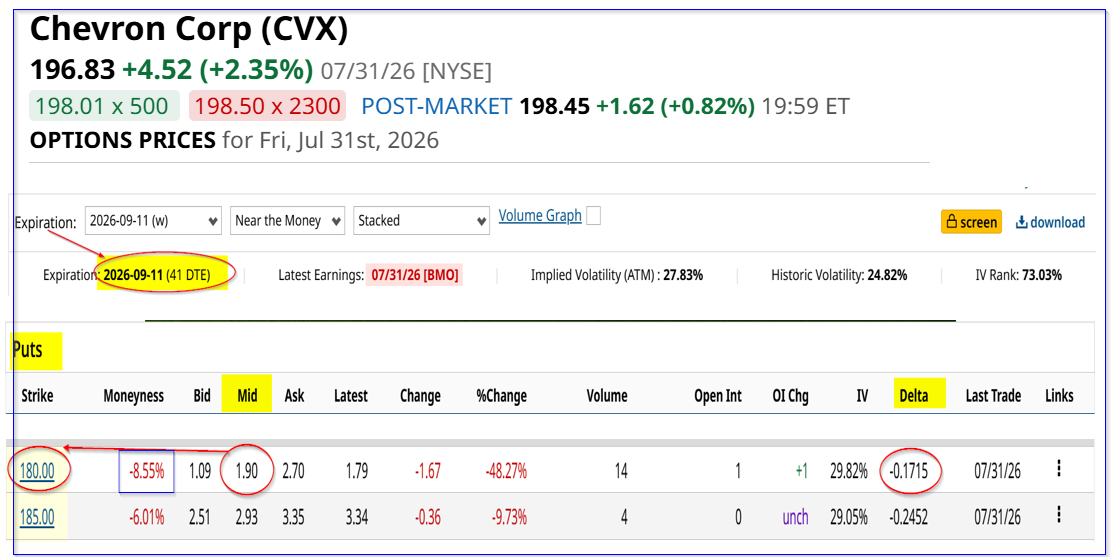Expand the Near the Money dropdown
Viewport: 1111px width, 557px height.
(287, 220)
